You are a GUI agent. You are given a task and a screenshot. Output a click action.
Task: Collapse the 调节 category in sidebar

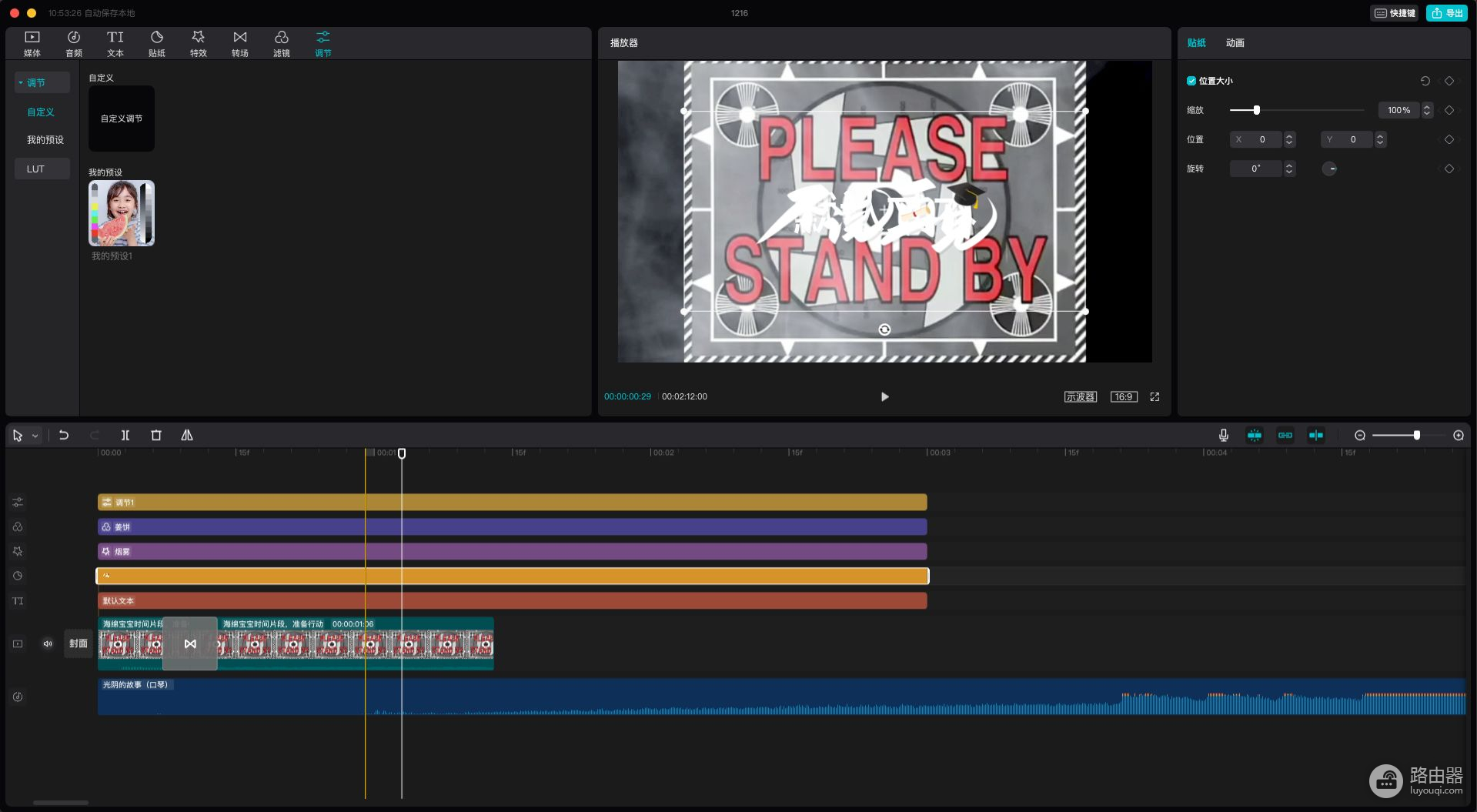(x=21, y=82)
